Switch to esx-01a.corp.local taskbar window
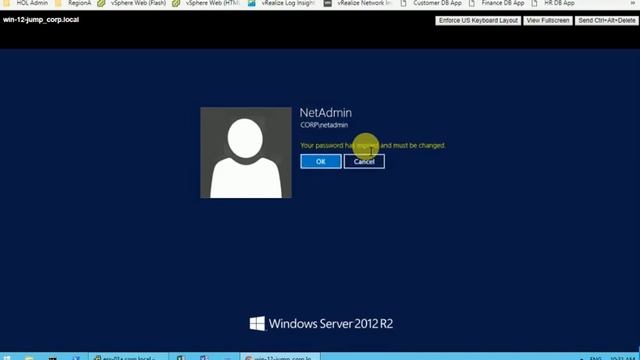The width and height of the screenshot is (640, 360). click(128, 357)
